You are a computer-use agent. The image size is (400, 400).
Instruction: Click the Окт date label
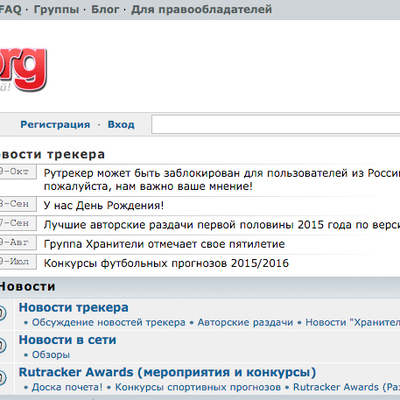pyautogui.click(x=18, y=172)
